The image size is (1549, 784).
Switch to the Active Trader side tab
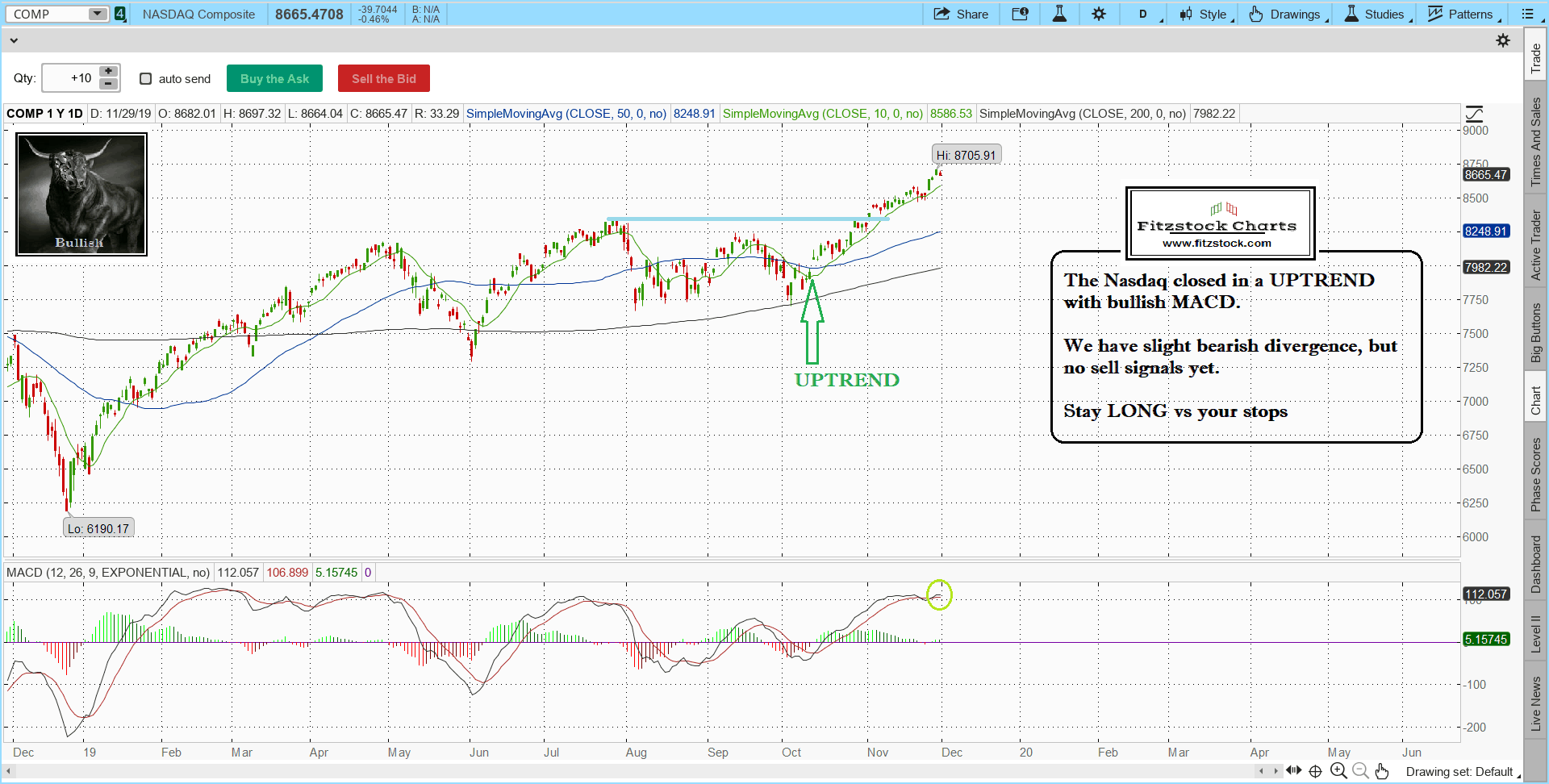[x=1536, y=245]
